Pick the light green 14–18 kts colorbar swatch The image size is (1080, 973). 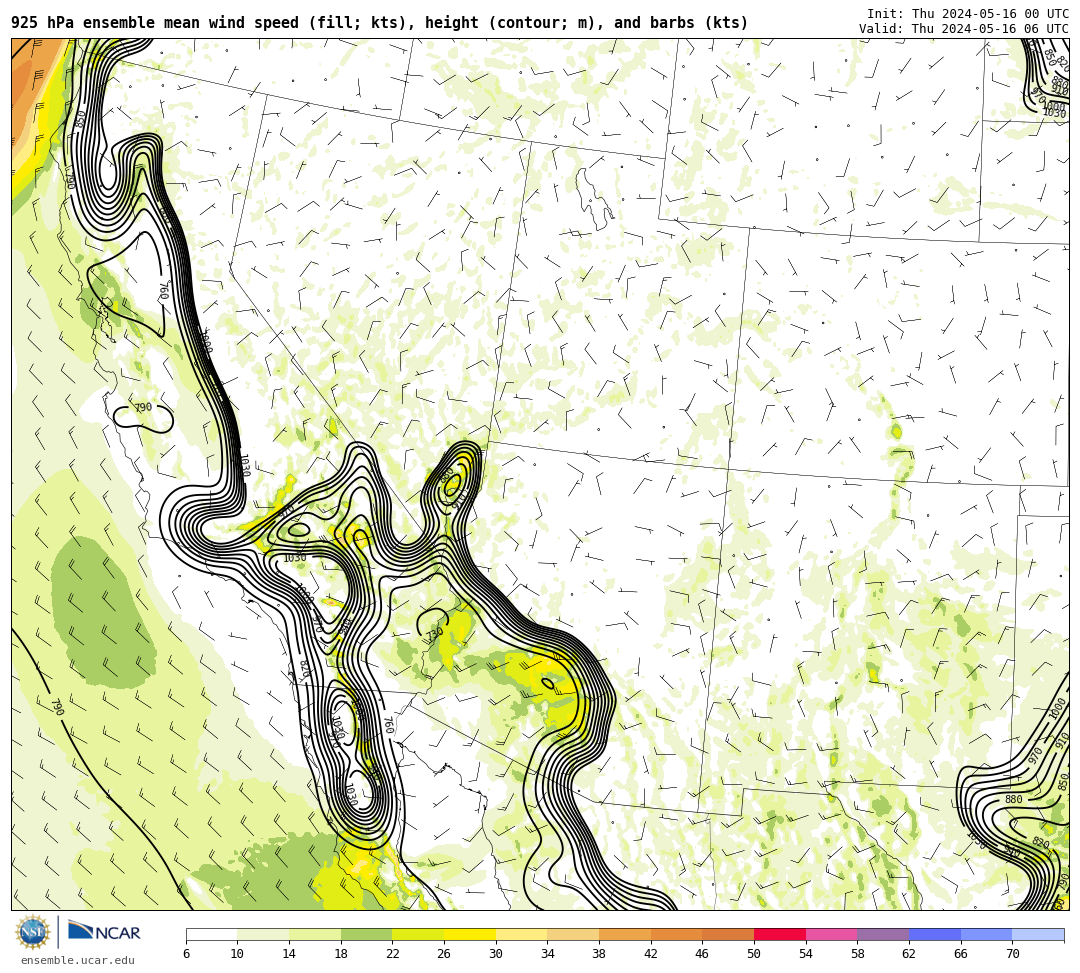click(315, 934)
